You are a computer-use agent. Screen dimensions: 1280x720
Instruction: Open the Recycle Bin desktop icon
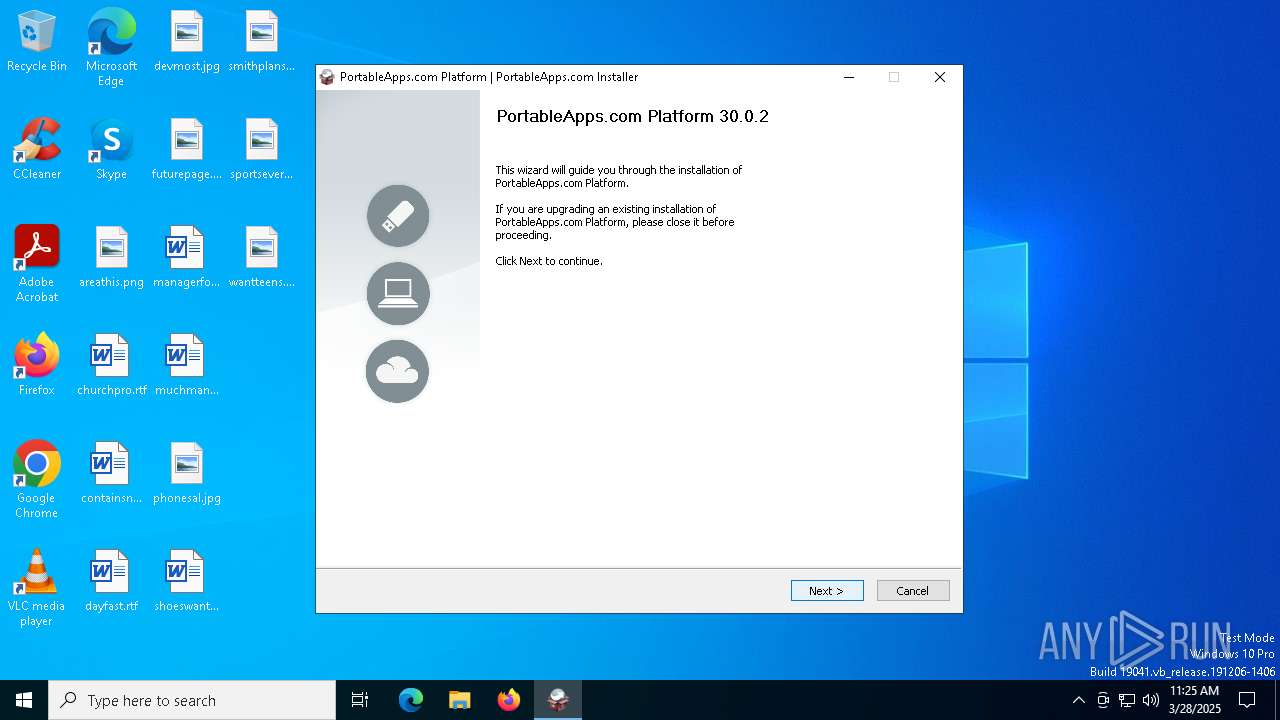coord(37,42)
